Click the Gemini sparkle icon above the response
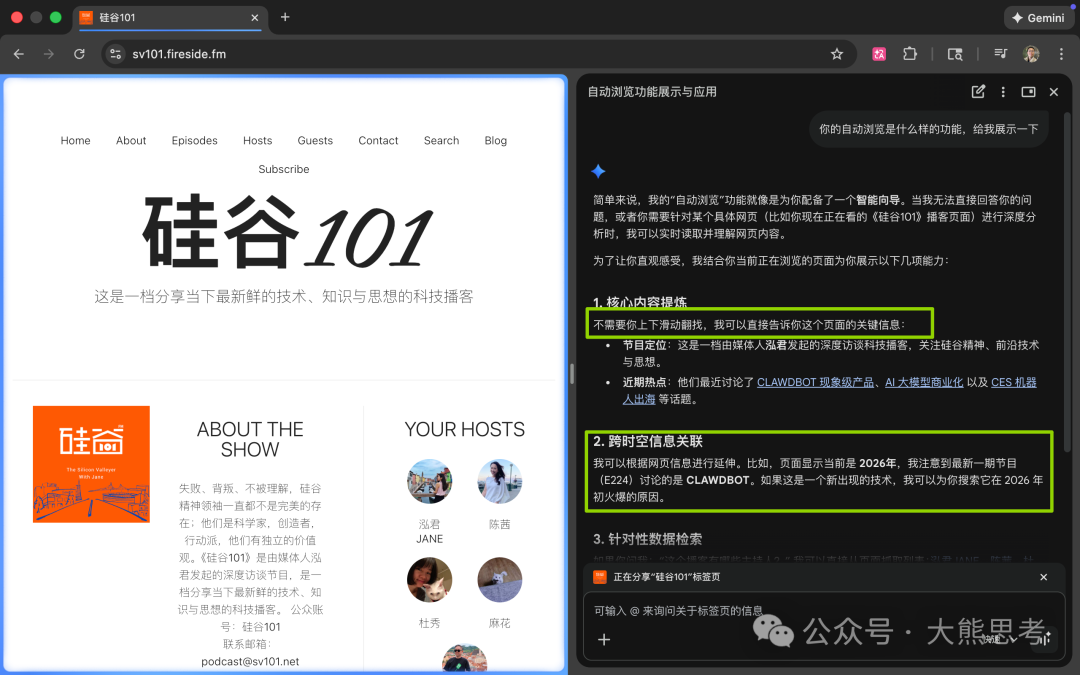The image size is (1080, 675). coord(597,171)
